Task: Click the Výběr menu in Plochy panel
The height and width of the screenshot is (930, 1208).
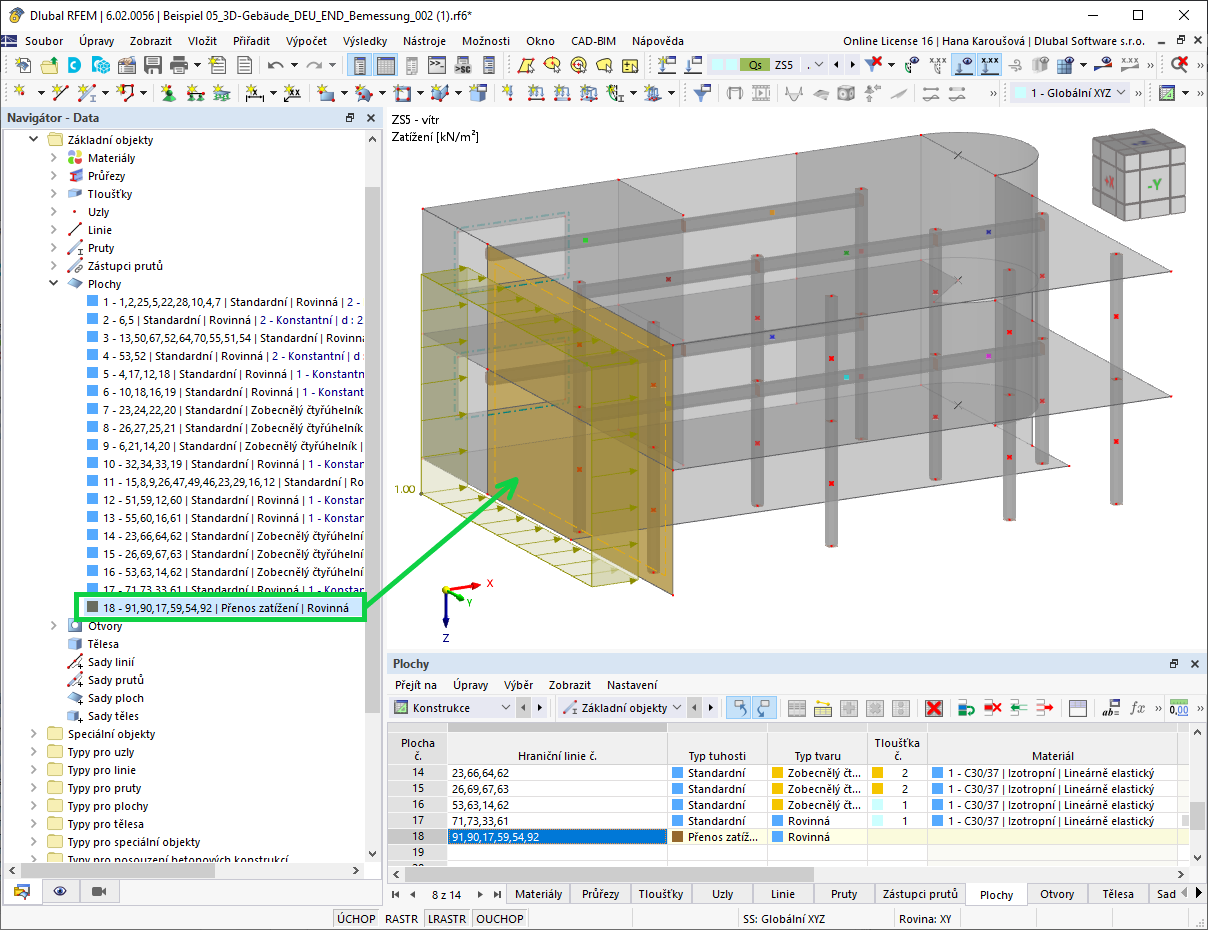Action: [518, 685]
